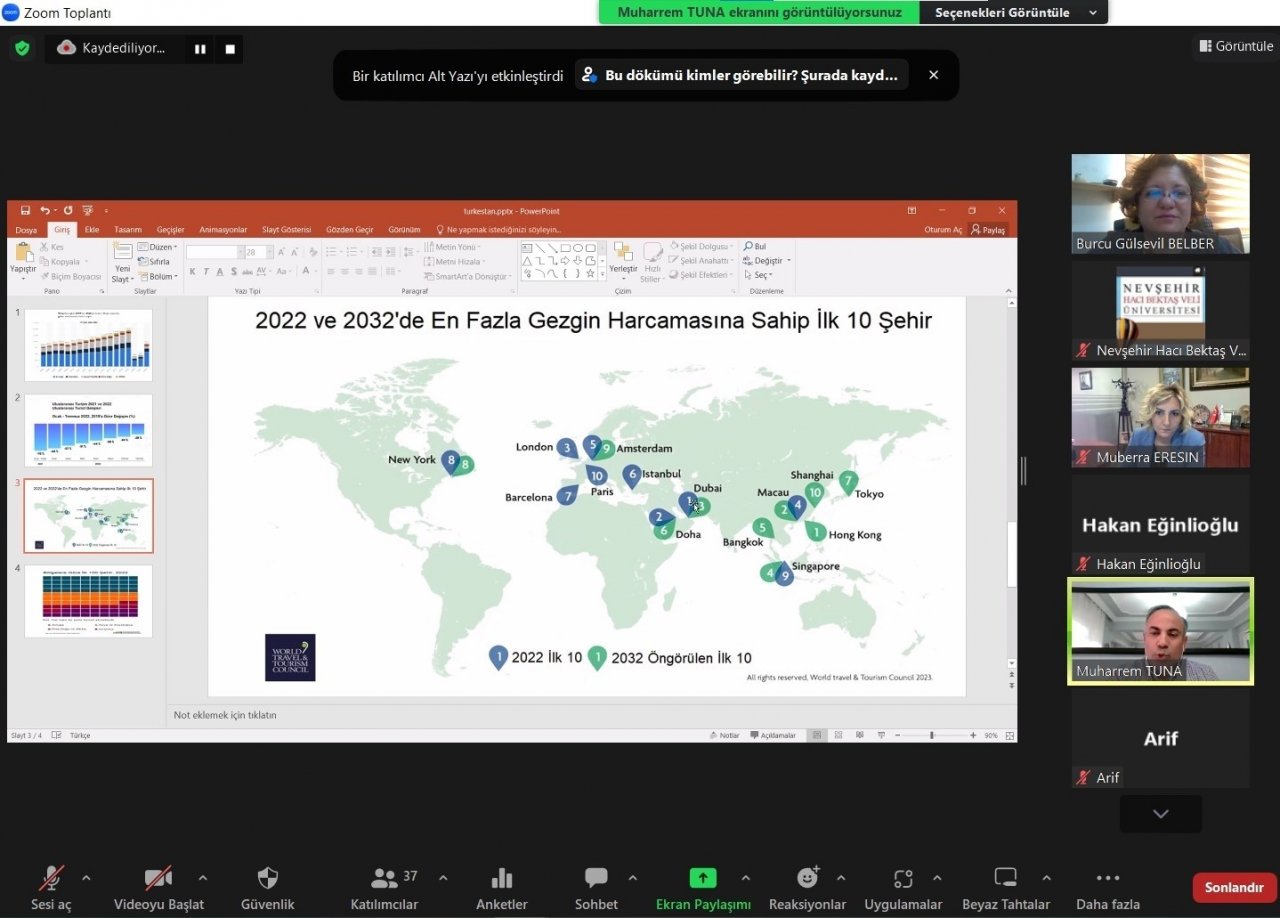Open the Sohbet chat panel
This screenshot has height=918, width=1280.
coord(596,879)
